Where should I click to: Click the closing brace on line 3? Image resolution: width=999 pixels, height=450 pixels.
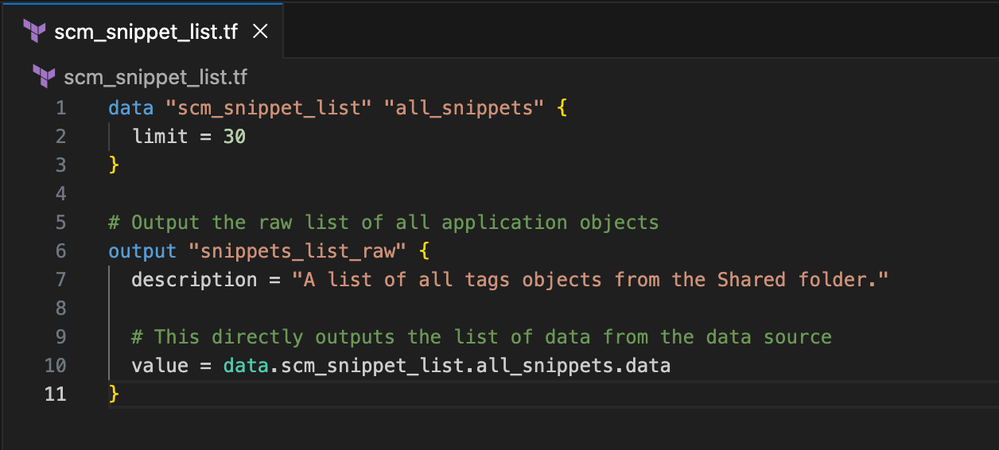[114, 165]
